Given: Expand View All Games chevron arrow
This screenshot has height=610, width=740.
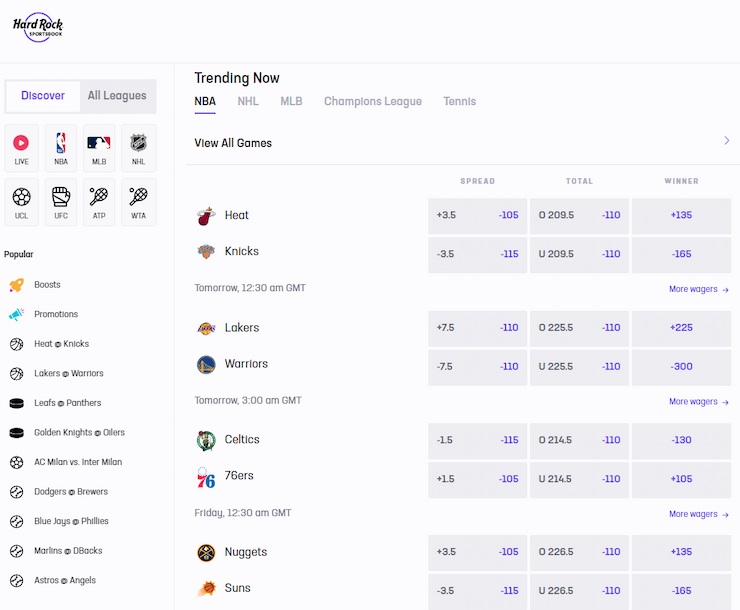Looking at the screenshot, I should [x=726, y=141].
